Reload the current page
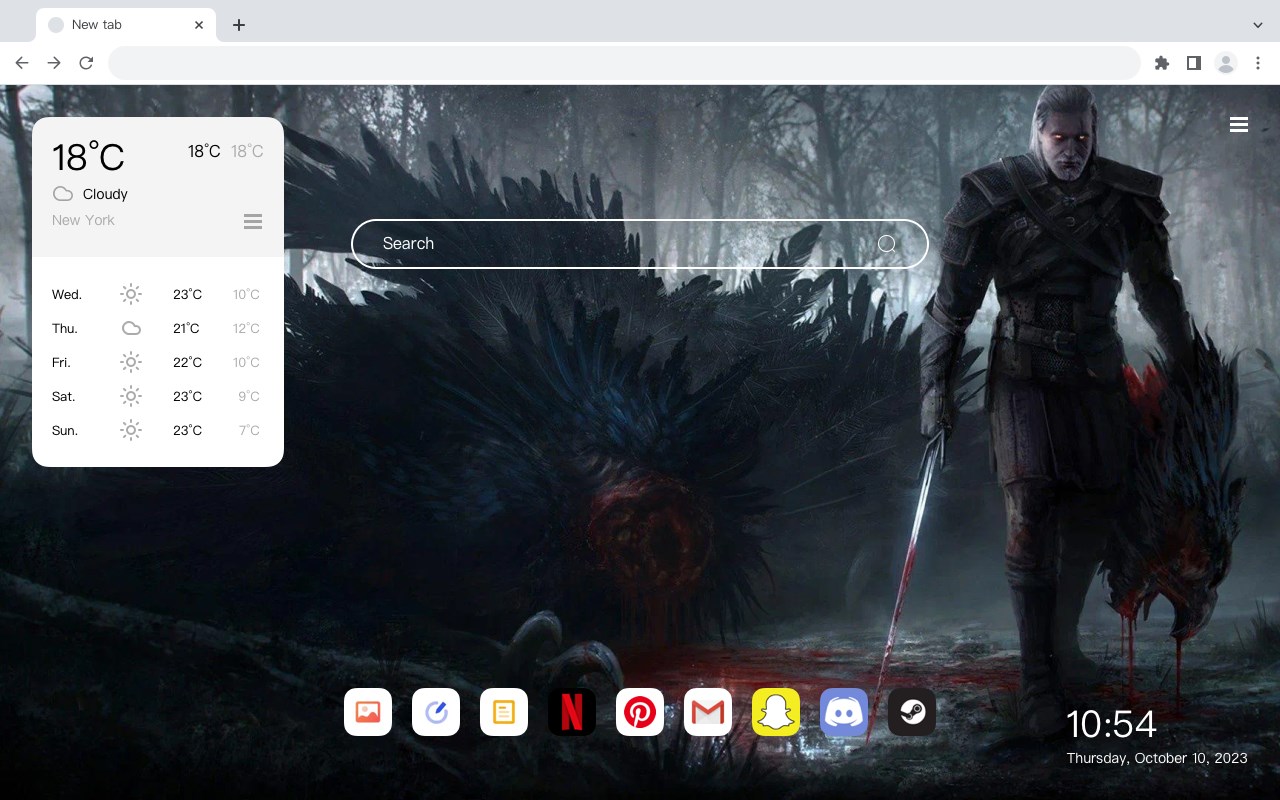This screenshot has width=1280, height=800. (86, 63)
